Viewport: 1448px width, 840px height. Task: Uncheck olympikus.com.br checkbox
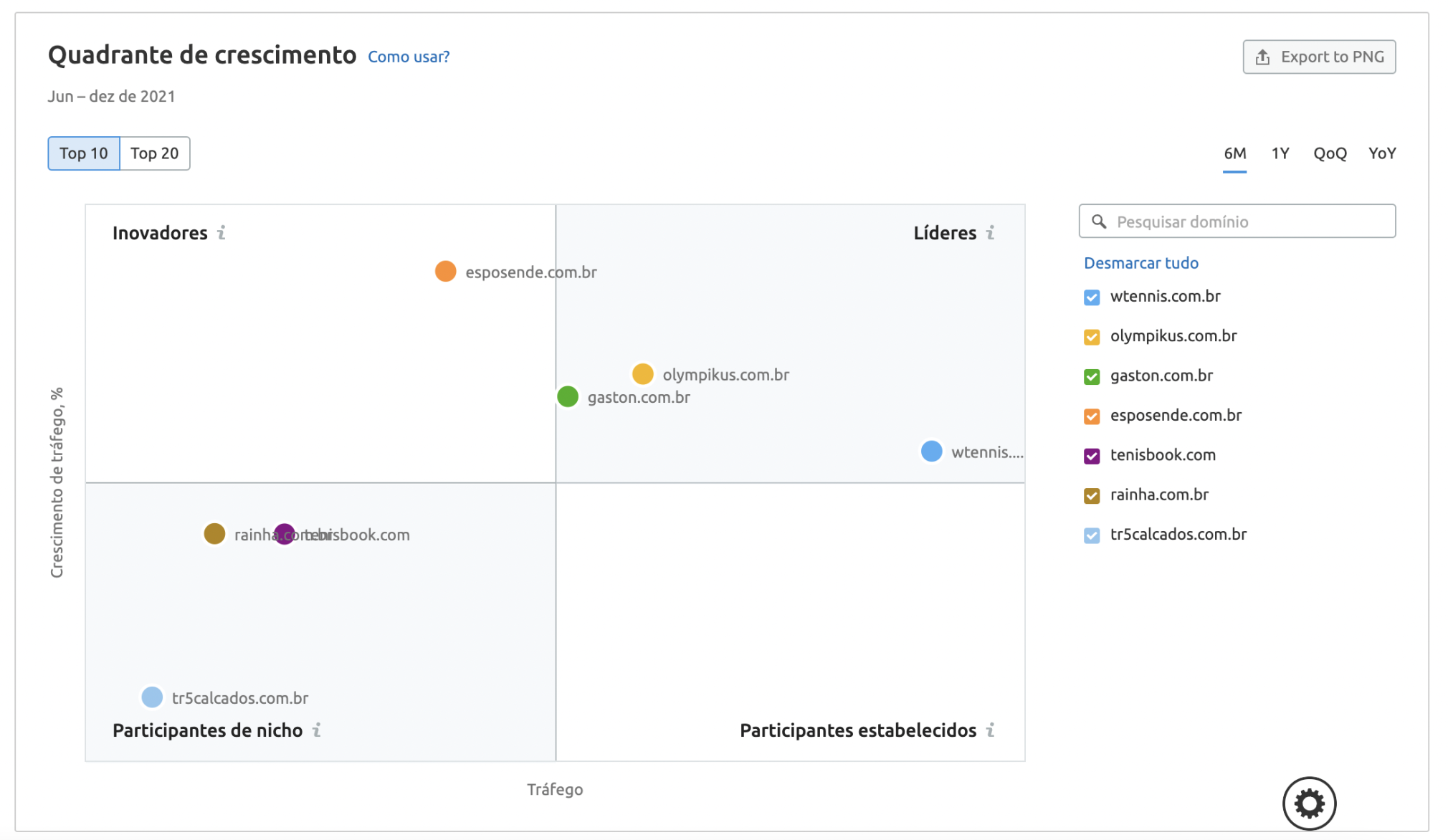click(1092, 337)
